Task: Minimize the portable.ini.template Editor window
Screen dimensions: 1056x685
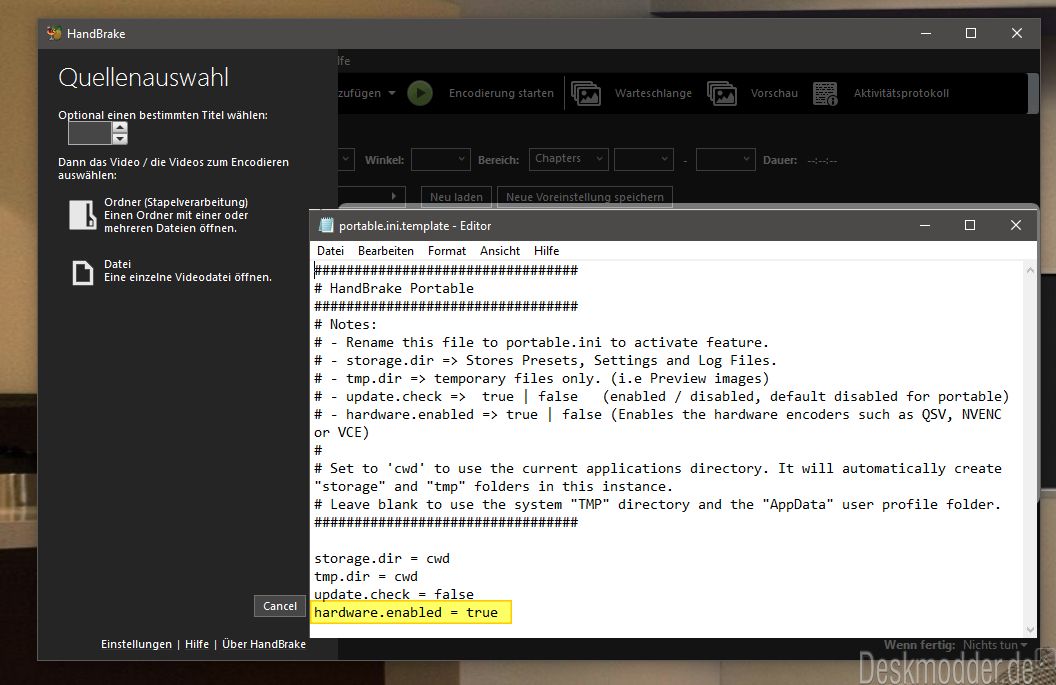Action: (925, 225)
